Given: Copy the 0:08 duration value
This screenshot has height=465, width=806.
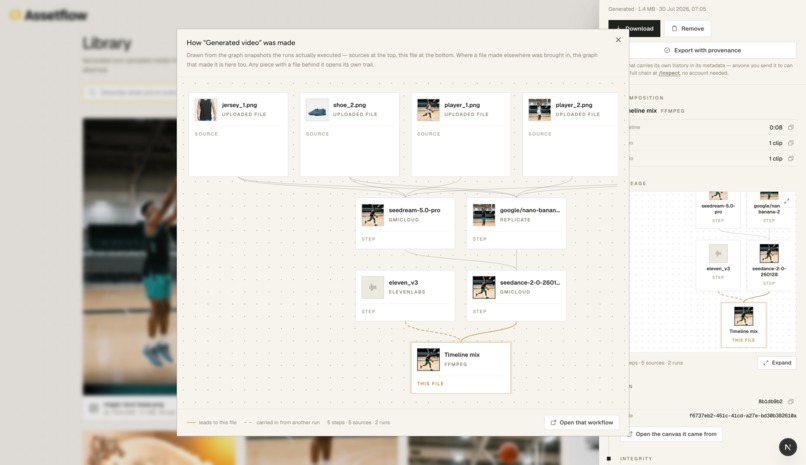Looking at the screenshot, I should (791, 127).
